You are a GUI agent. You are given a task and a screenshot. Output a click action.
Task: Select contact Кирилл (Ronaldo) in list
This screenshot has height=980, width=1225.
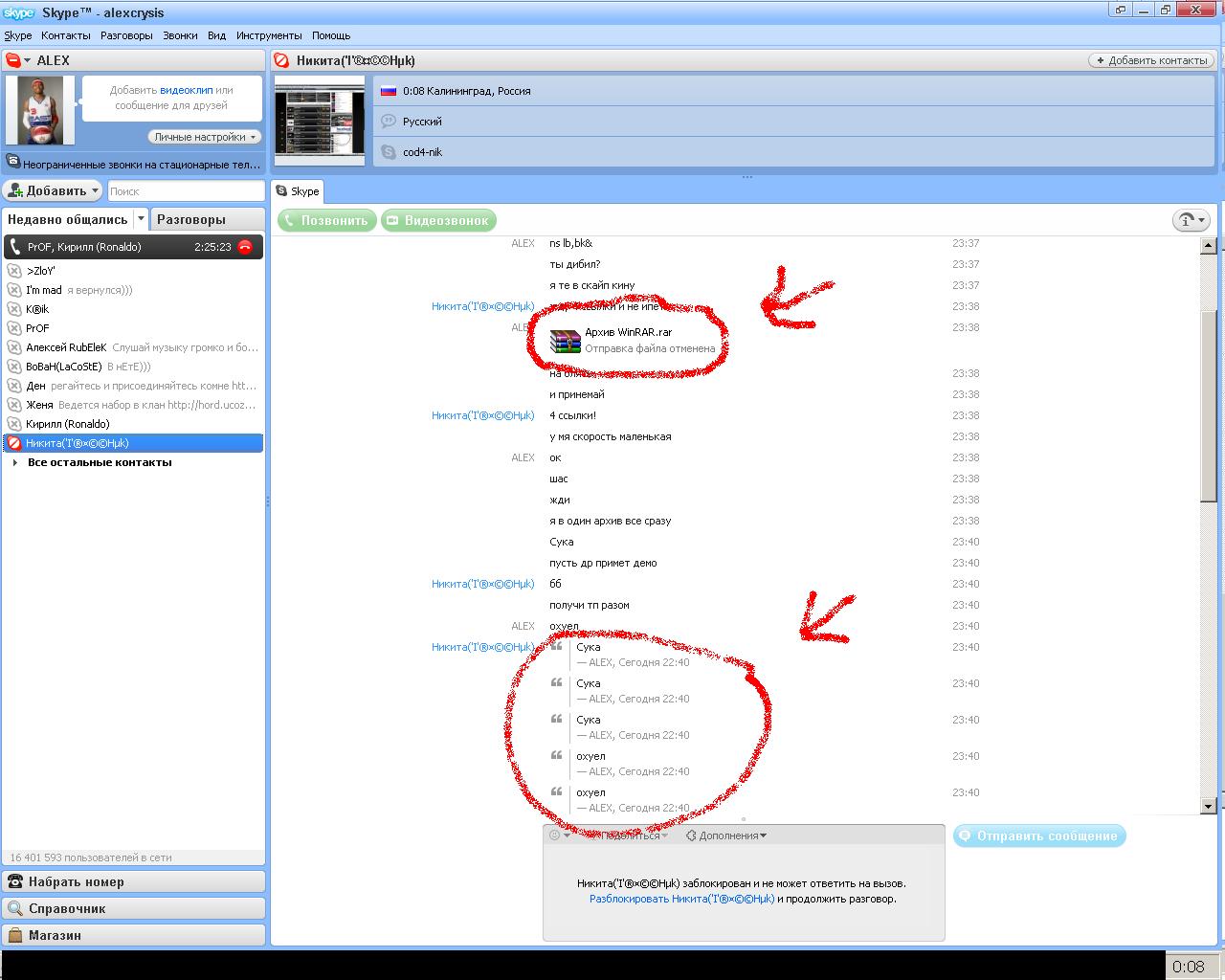coord(133,424)
